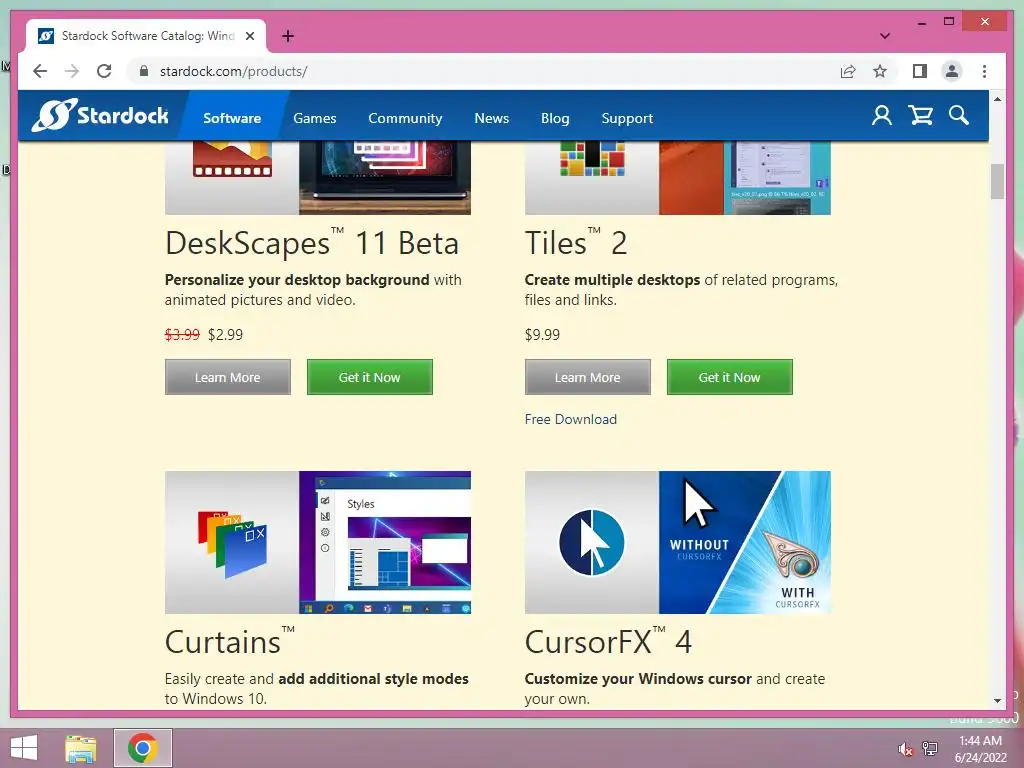Image resolution: width=1024 pixels, height=768 pixels.
Task: Bookmark this page with the star icon
Action: click(x=880, y=71)
